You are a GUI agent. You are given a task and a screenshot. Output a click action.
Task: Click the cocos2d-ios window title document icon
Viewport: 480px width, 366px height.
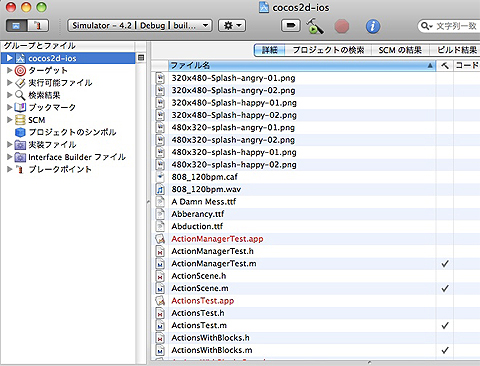point(264,7)
